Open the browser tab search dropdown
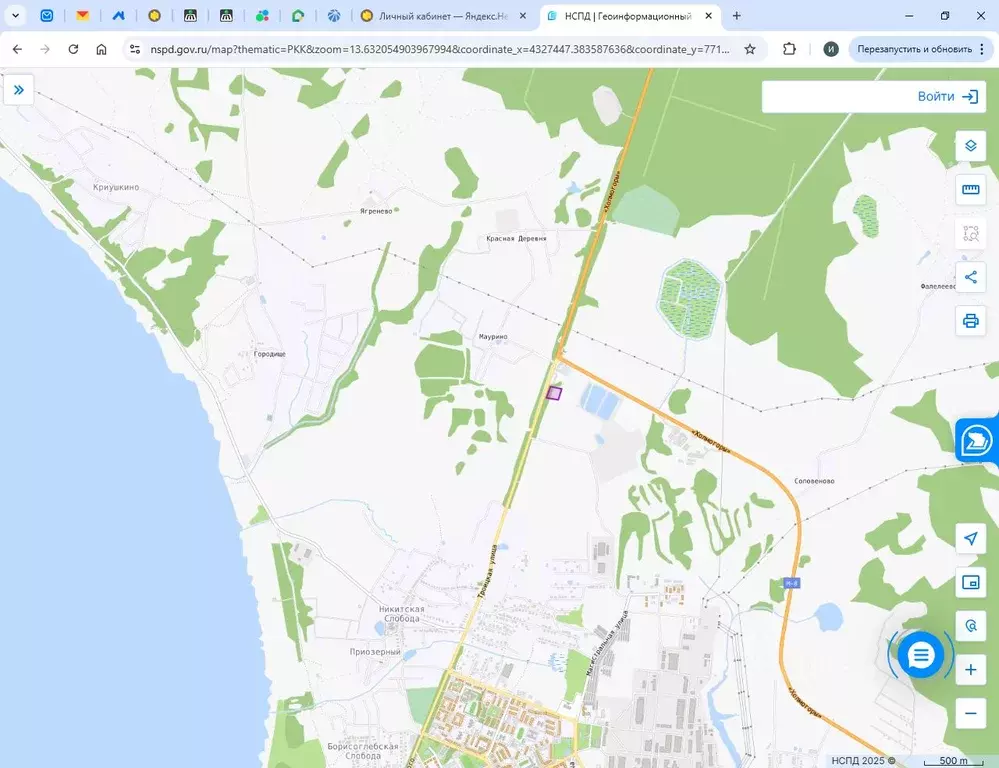 [16, 16]
